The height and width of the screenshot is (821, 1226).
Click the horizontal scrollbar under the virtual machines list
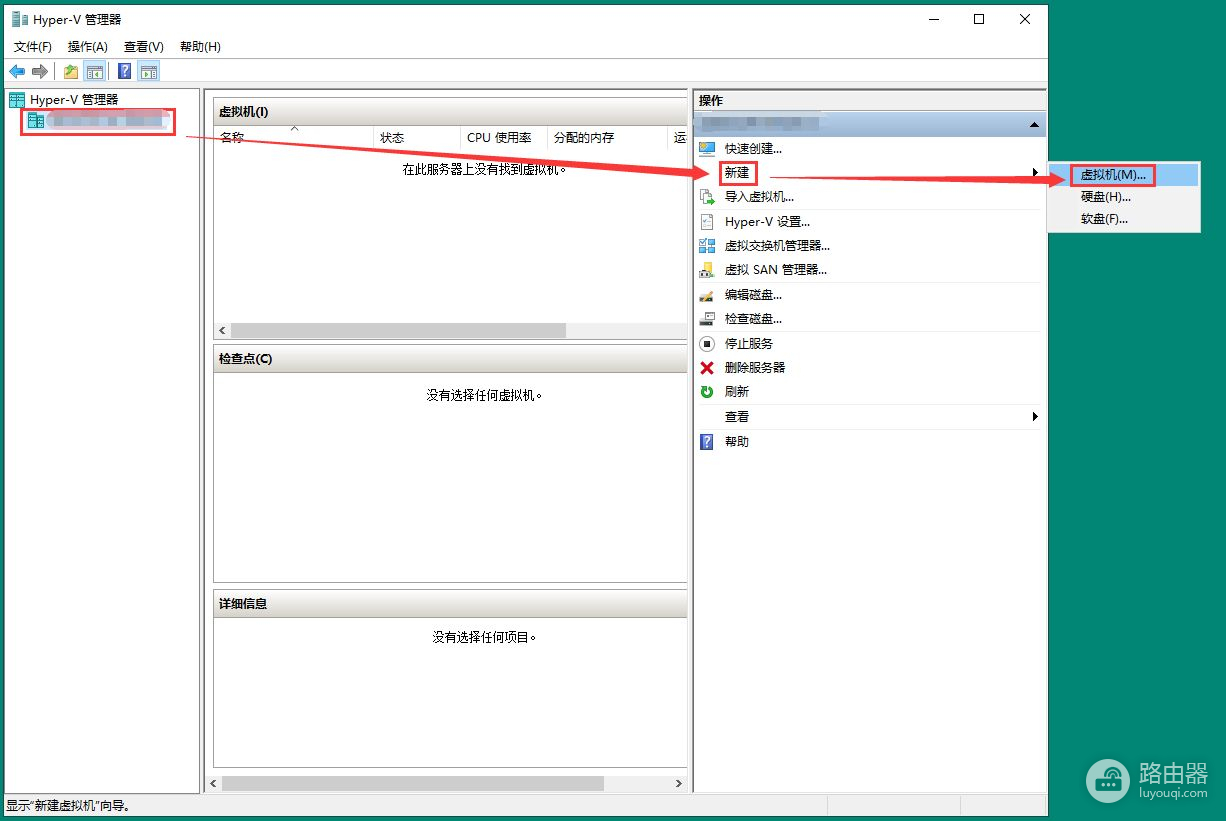398,330
